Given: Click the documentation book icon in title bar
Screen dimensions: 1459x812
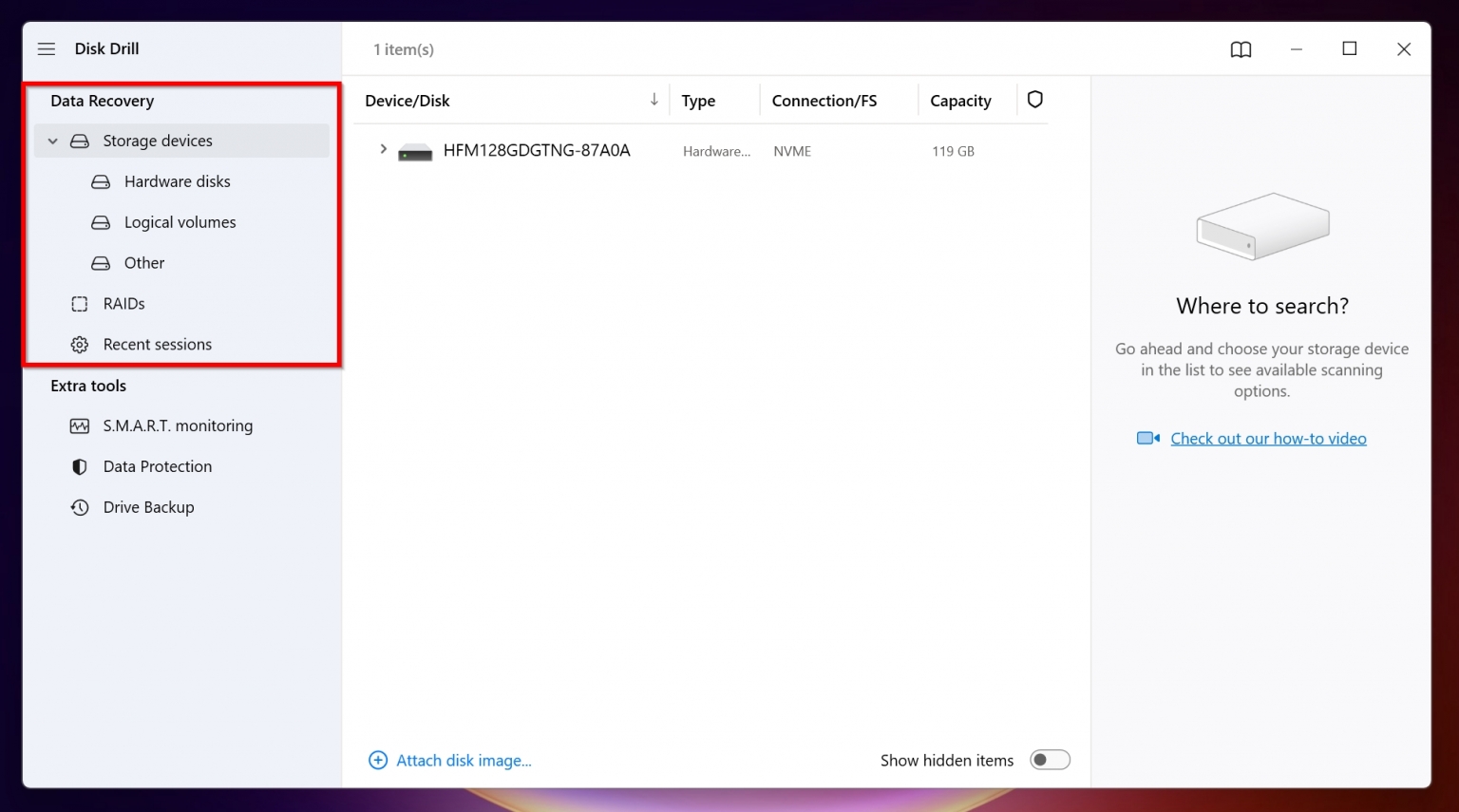Looking at the screenshot, I should (x=1241, y=48).
